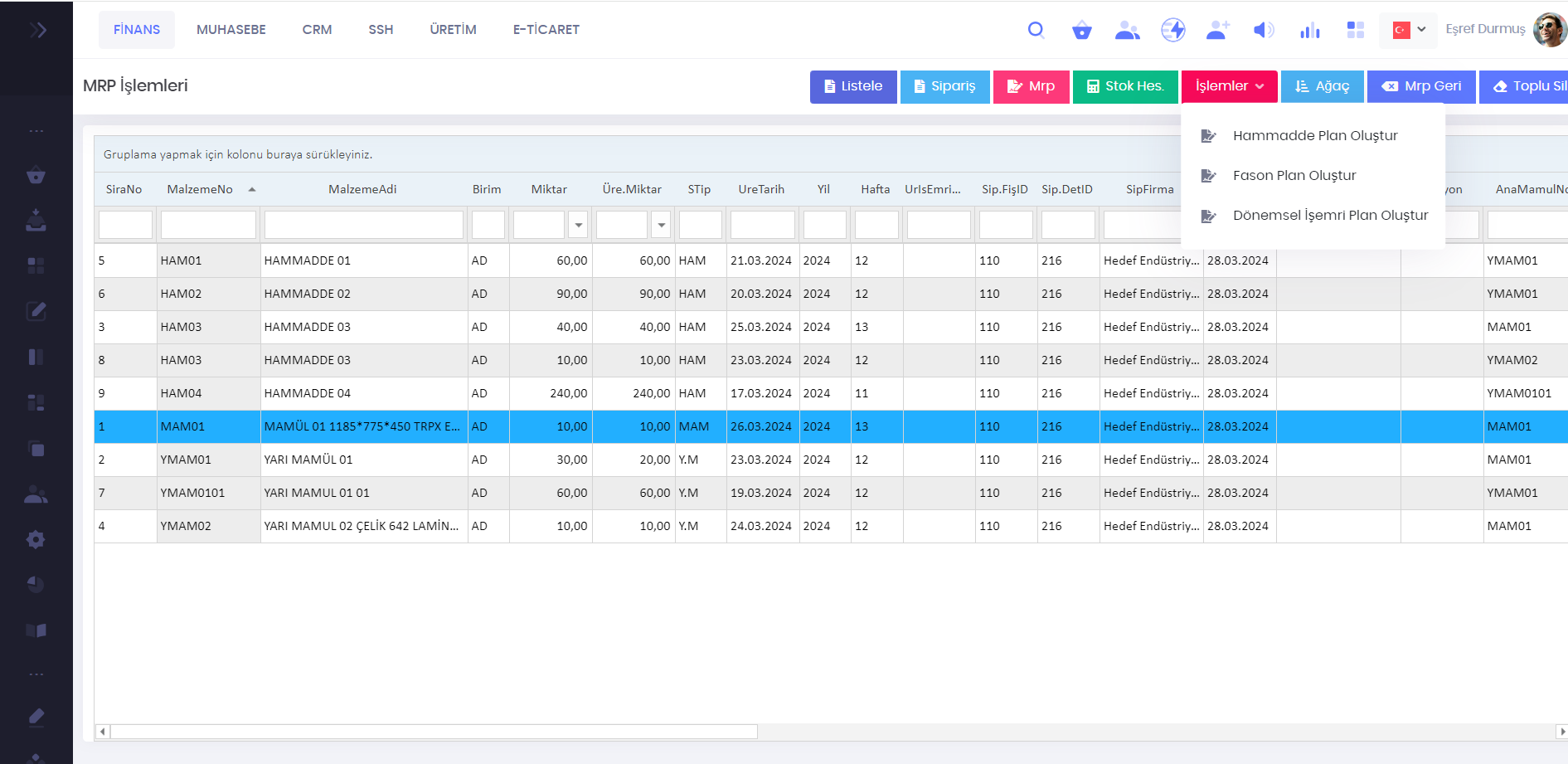Switch to the MUHASEBE tab
The height and width of the screenshot is (764, 1568).
click(231, 30)
